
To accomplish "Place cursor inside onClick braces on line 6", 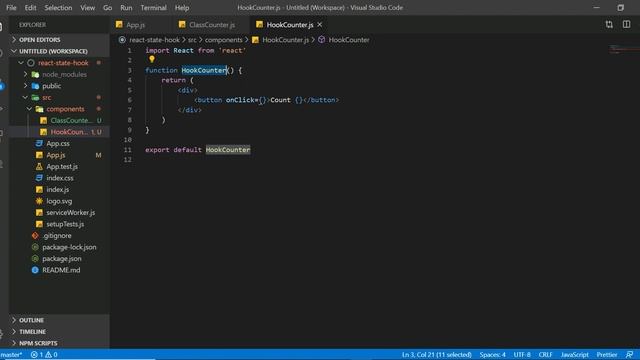I will [x=262, y=100].
